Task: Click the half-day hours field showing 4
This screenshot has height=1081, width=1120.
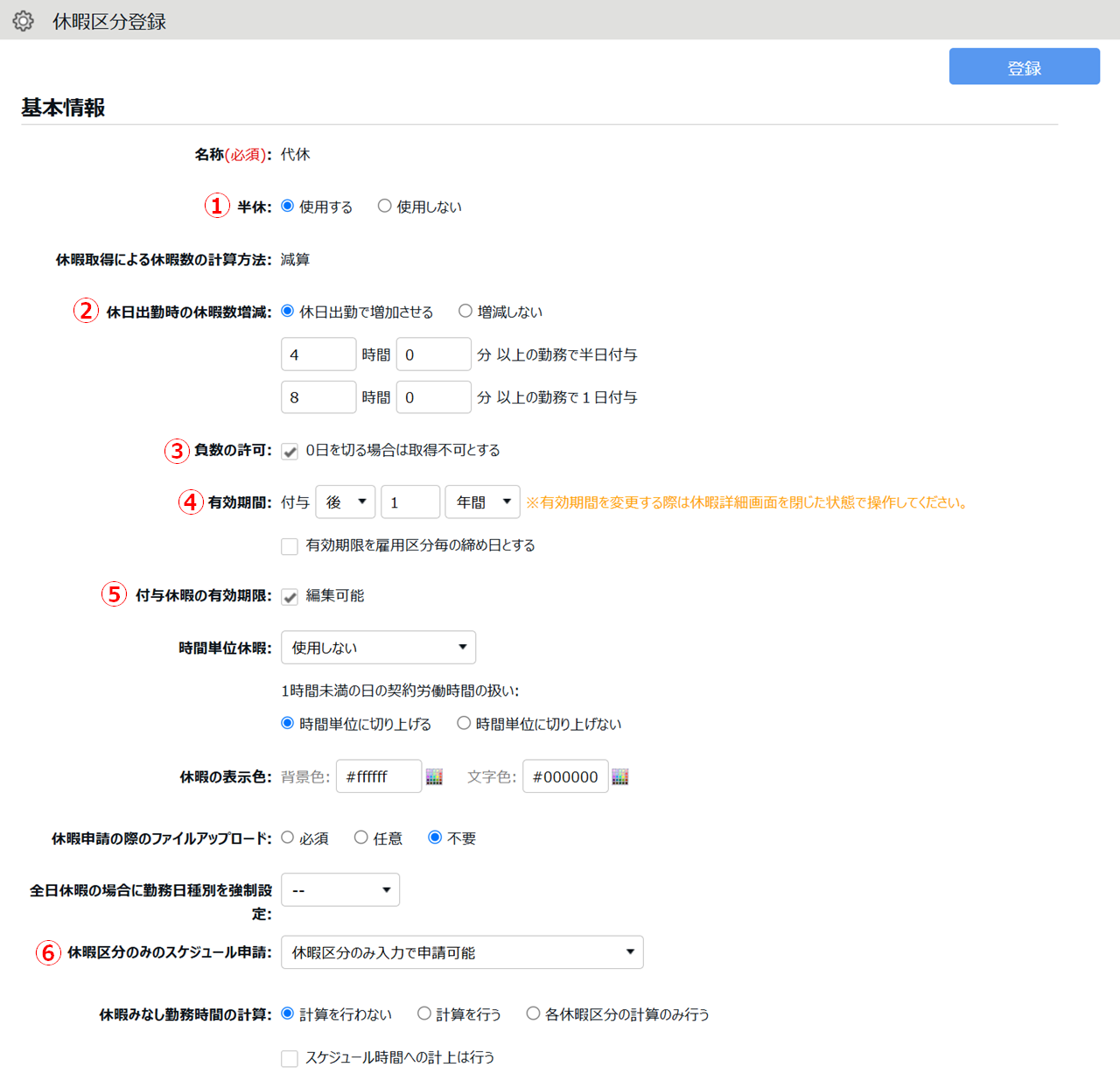Action: (318, 354)
